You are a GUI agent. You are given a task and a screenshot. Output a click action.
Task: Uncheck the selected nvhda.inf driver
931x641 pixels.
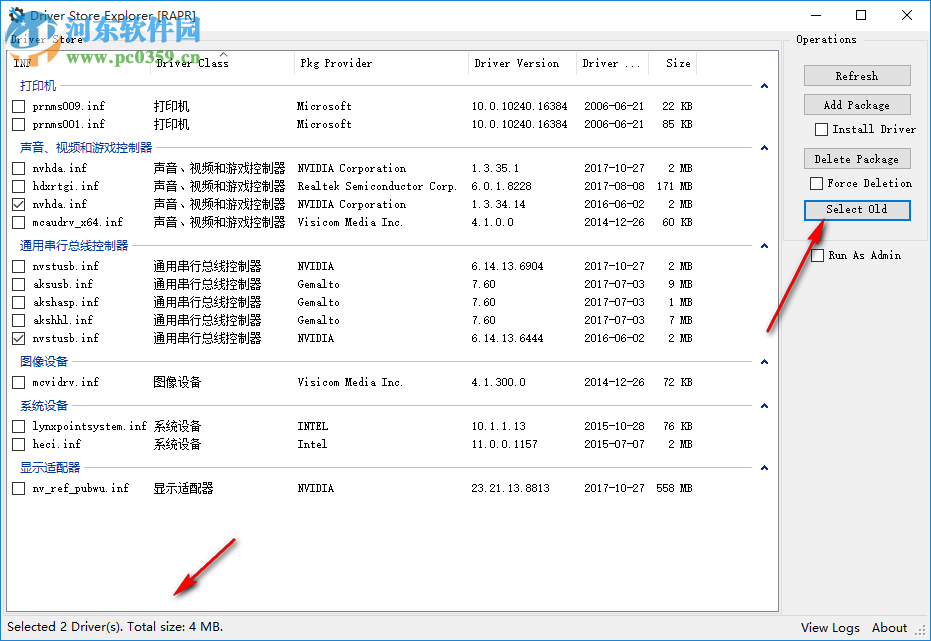pos(18,204)
